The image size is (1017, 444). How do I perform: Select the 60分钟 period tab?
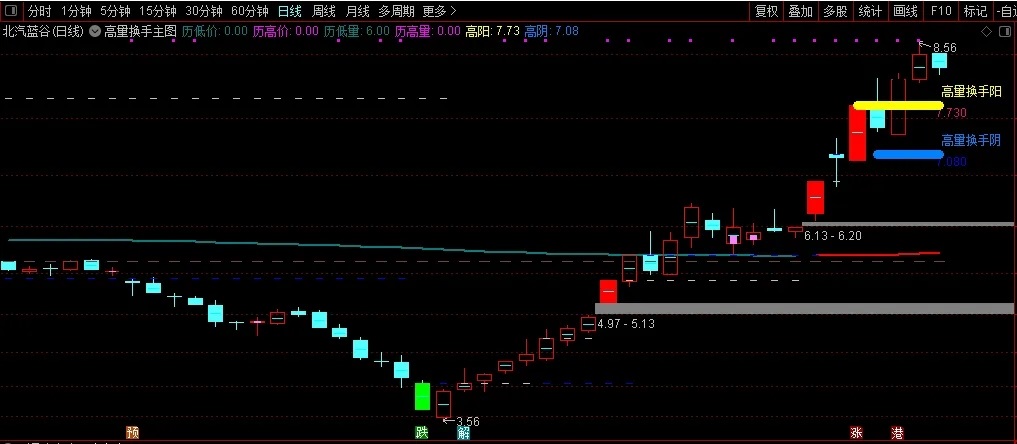click(x=250, y=11)
